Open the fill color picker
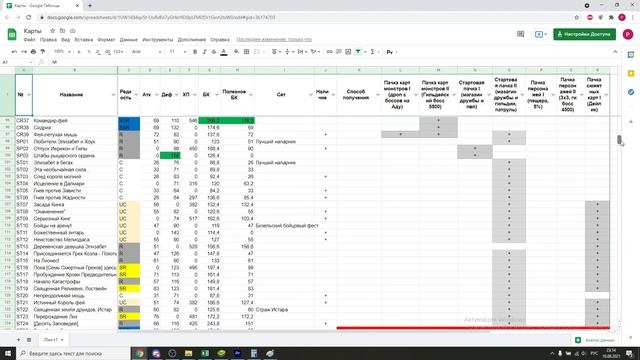Screen dimensions: 640x360 237,52
